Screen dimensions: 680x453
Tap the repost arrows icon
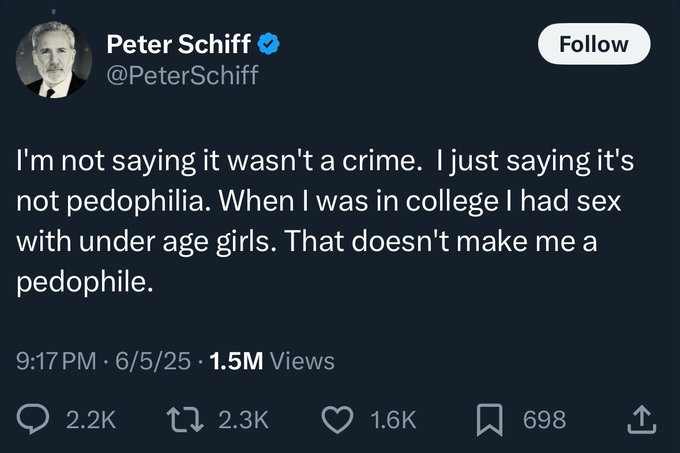185,419
